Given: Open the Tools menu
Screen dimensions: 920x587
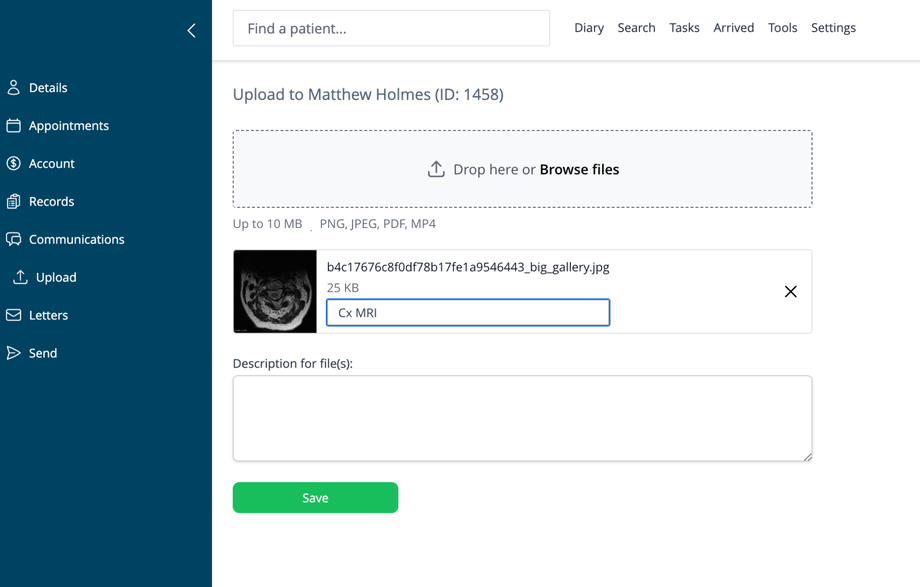Looking at the screenshot, I should [782, 28].
